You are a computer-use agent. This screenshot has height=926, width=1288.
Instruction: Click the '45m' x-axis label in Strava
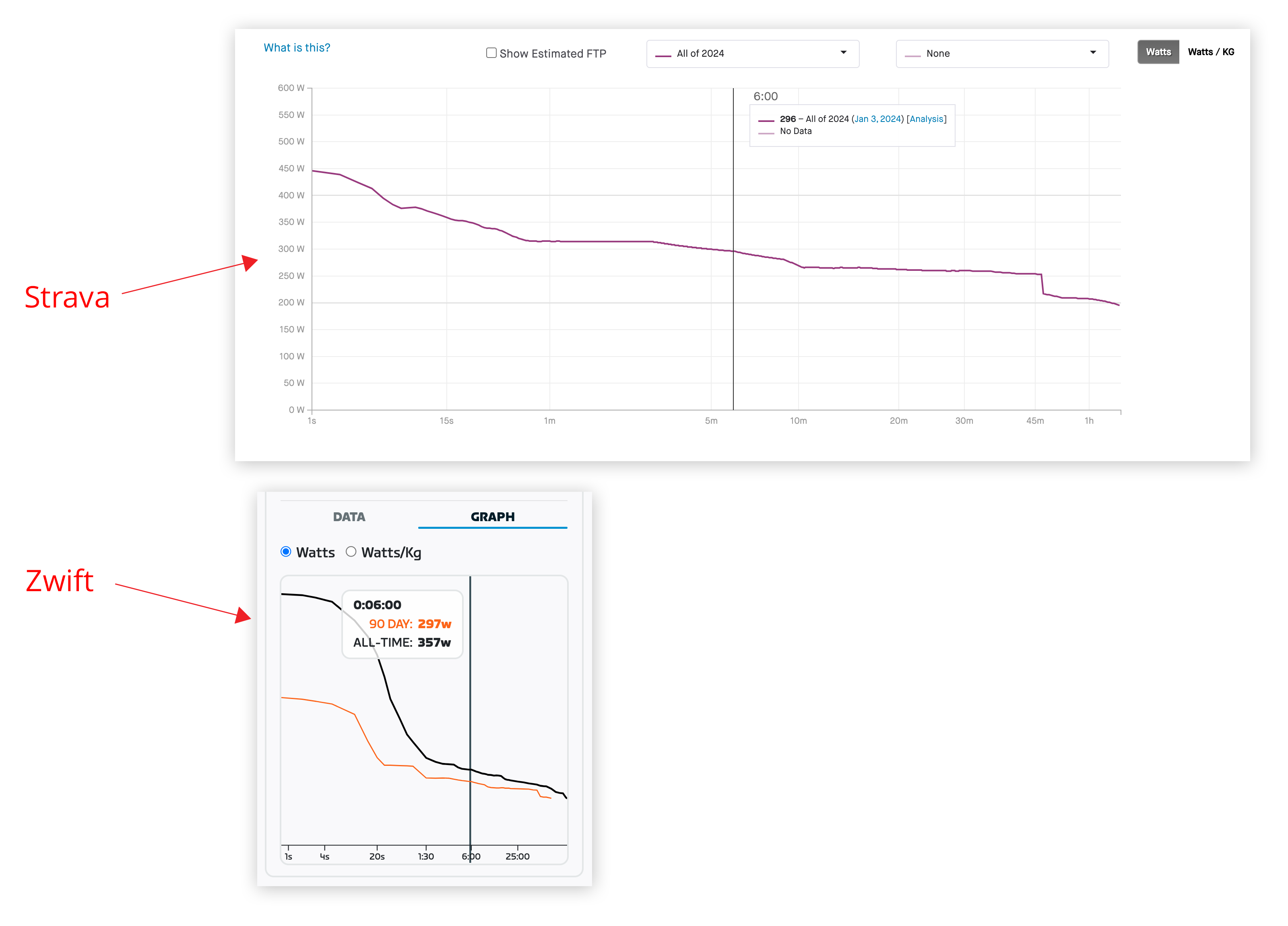pyautogui.click(x=1035, y=421)
